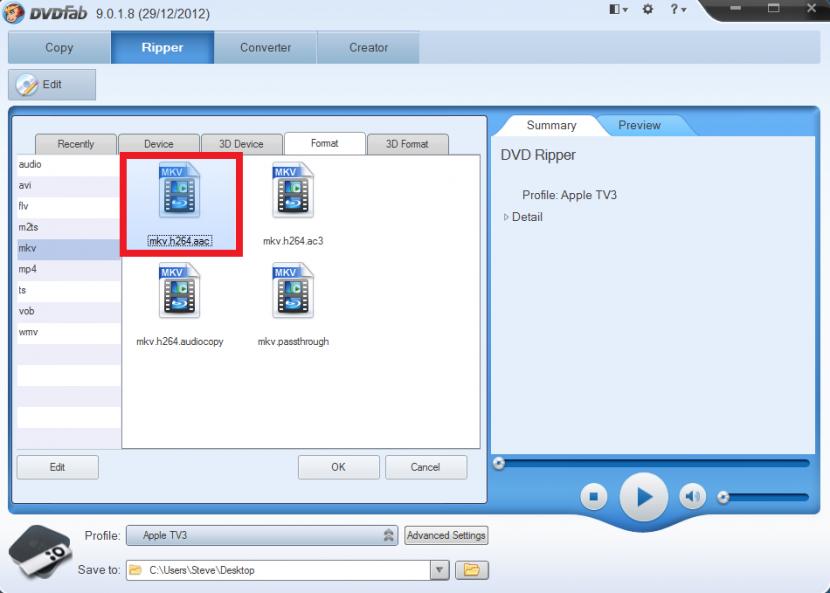Click the volume slider track
This screenshot has height=593, width=830.
coord(765,497)
